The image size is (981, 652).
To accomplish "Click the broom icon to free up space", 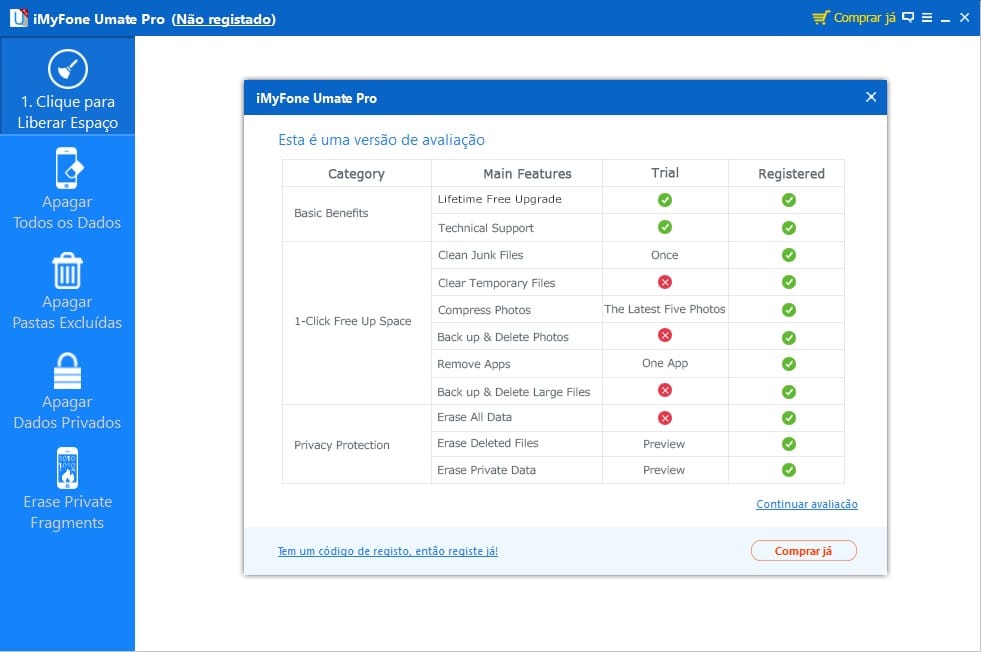I will 67,69.
